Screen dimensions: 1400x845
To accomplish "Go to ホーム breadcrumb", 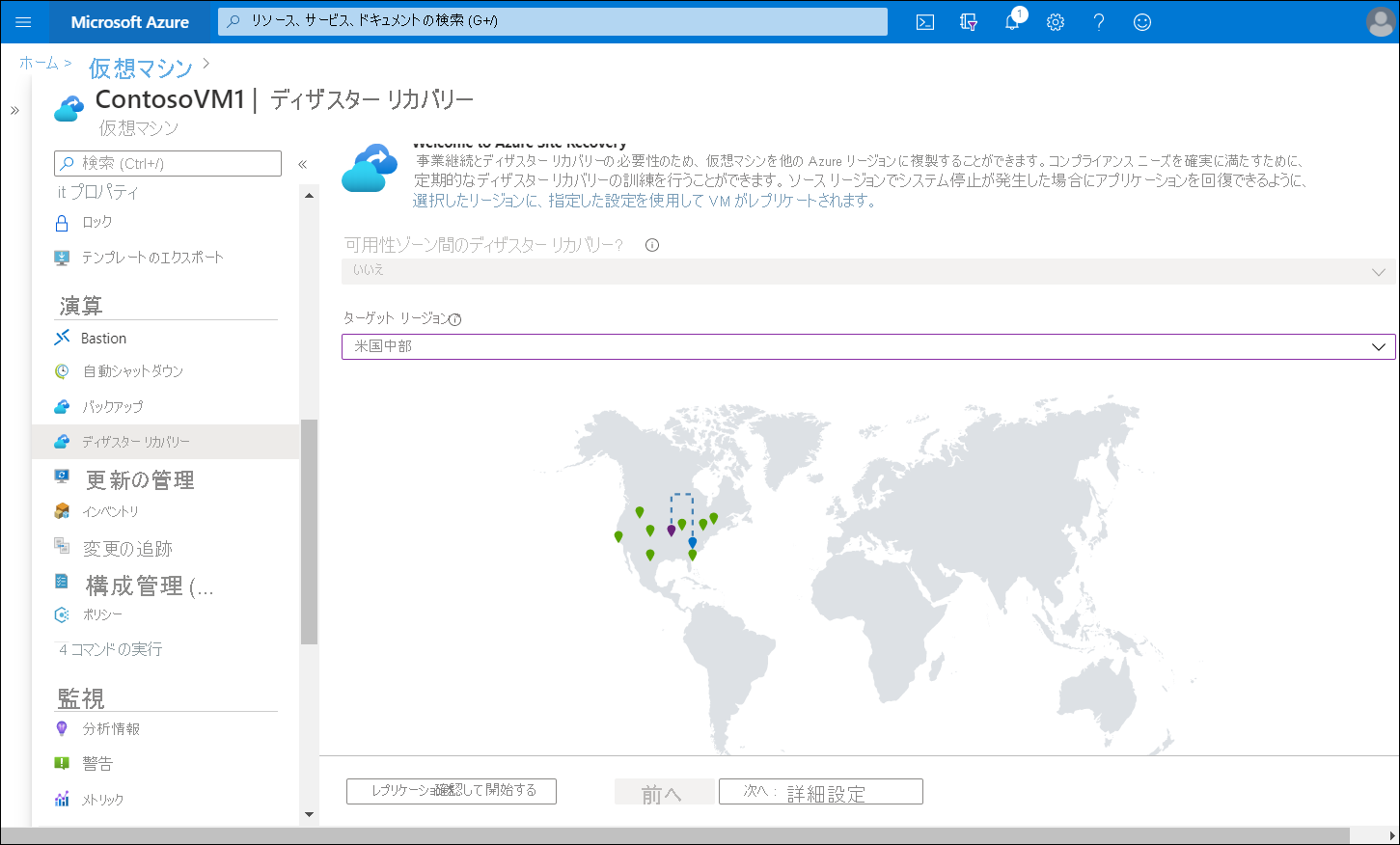I will tap(39, 63).
